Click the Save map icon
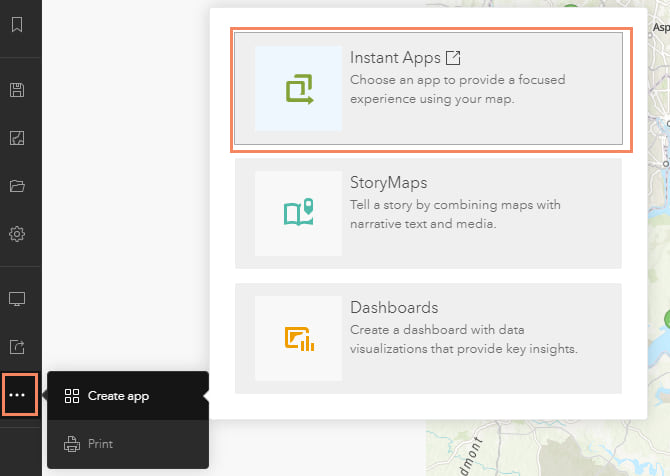Image resolution: width=670 pixels, height=476 pixels. click(x=17, y=91)
